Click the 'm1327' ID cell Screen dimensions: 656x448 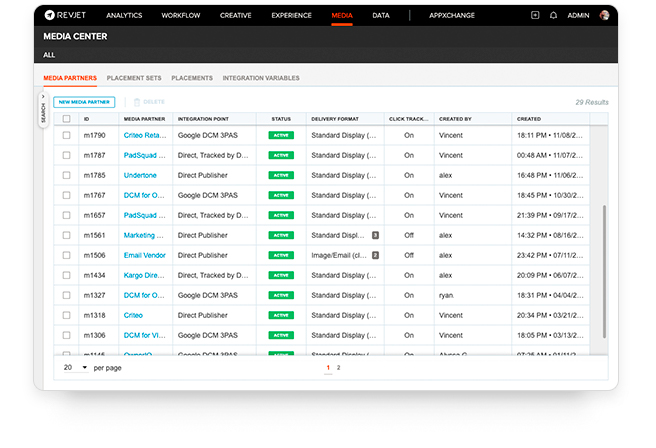(95, 295)
